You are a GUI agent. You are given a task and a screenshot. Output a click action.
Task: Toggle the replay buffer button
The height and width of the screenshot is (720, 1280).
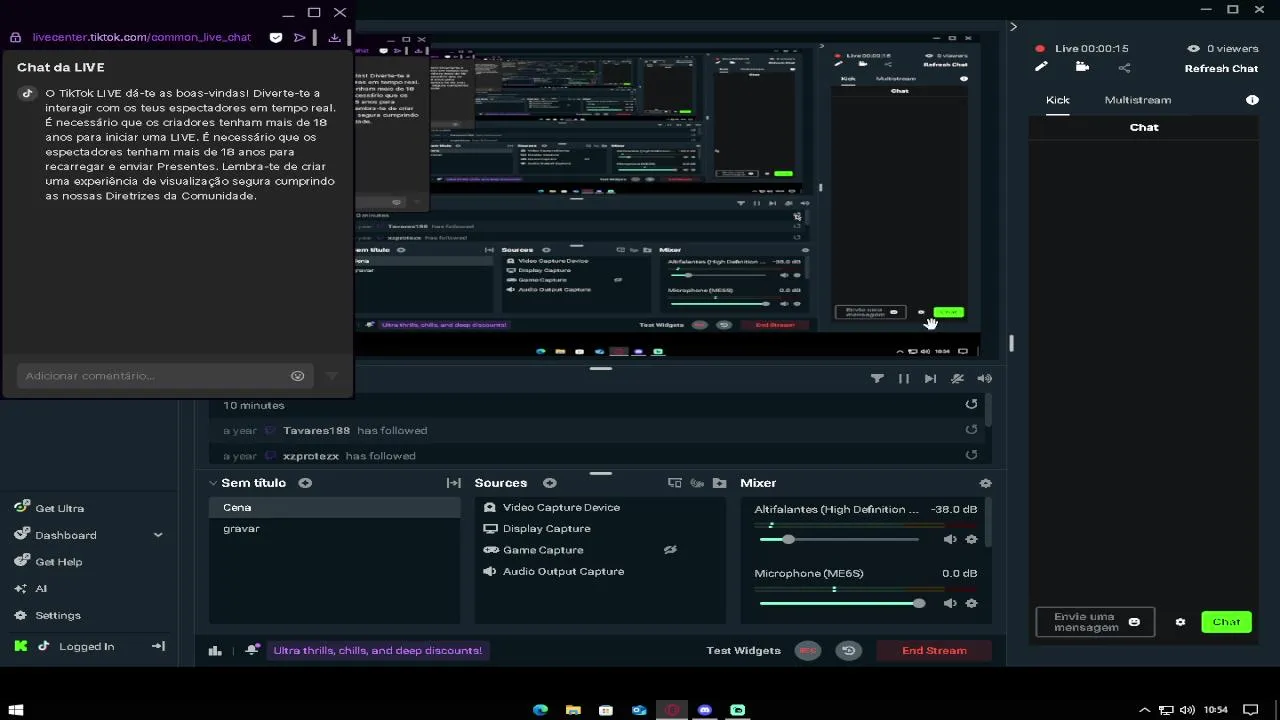(849, 650)
